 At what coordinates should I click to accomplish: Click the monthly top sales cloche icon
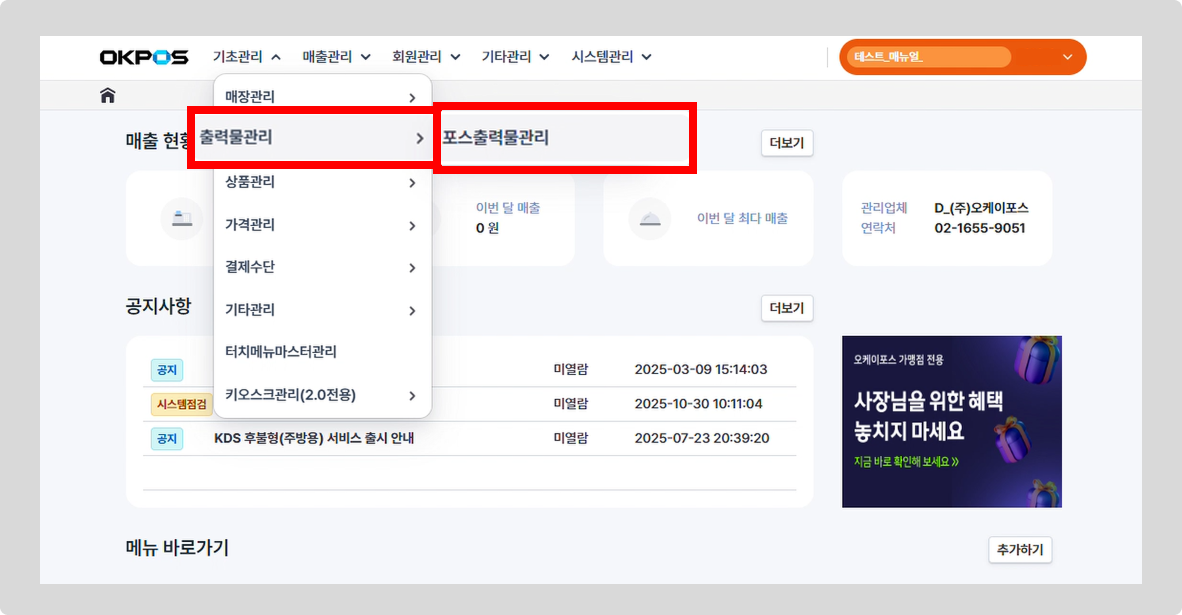click(649, 218)
